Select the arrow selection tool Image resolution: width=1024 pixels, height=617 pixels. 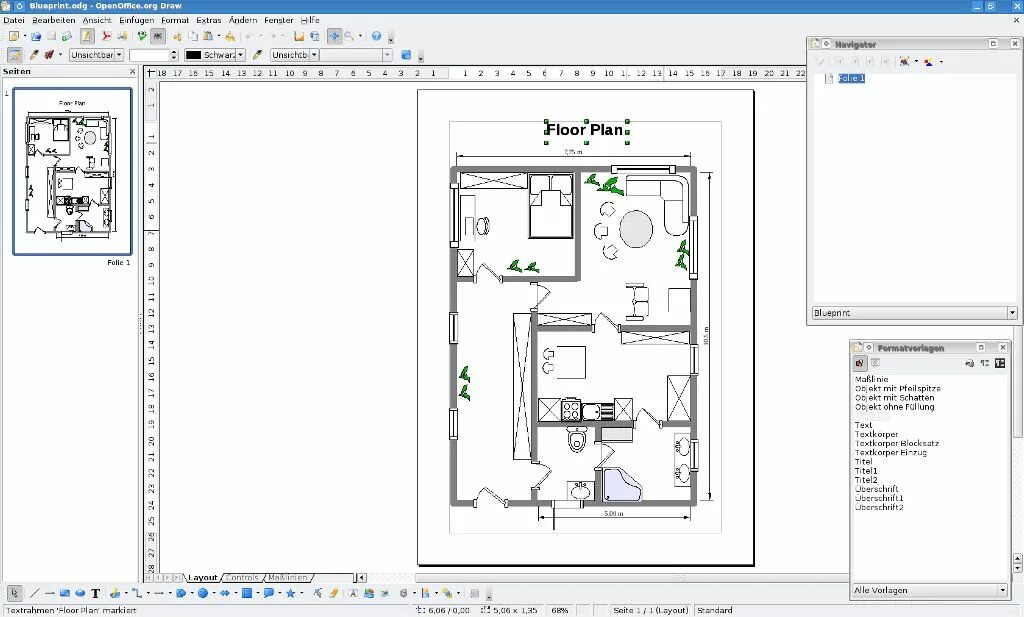pyautogui.click(x=14, y=593)
